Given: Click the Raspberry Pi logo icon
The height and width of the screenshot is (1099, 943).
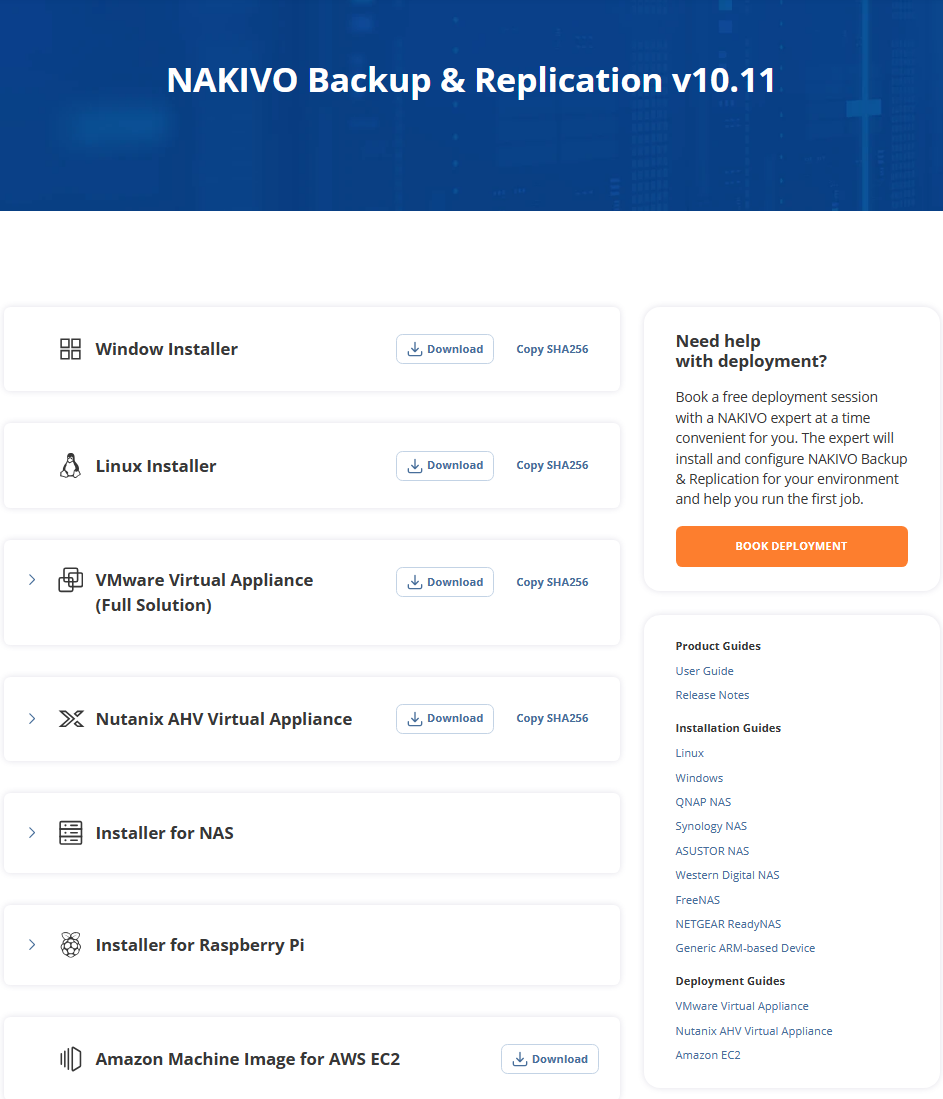Looking at the screenshot, I should [70, 945].
